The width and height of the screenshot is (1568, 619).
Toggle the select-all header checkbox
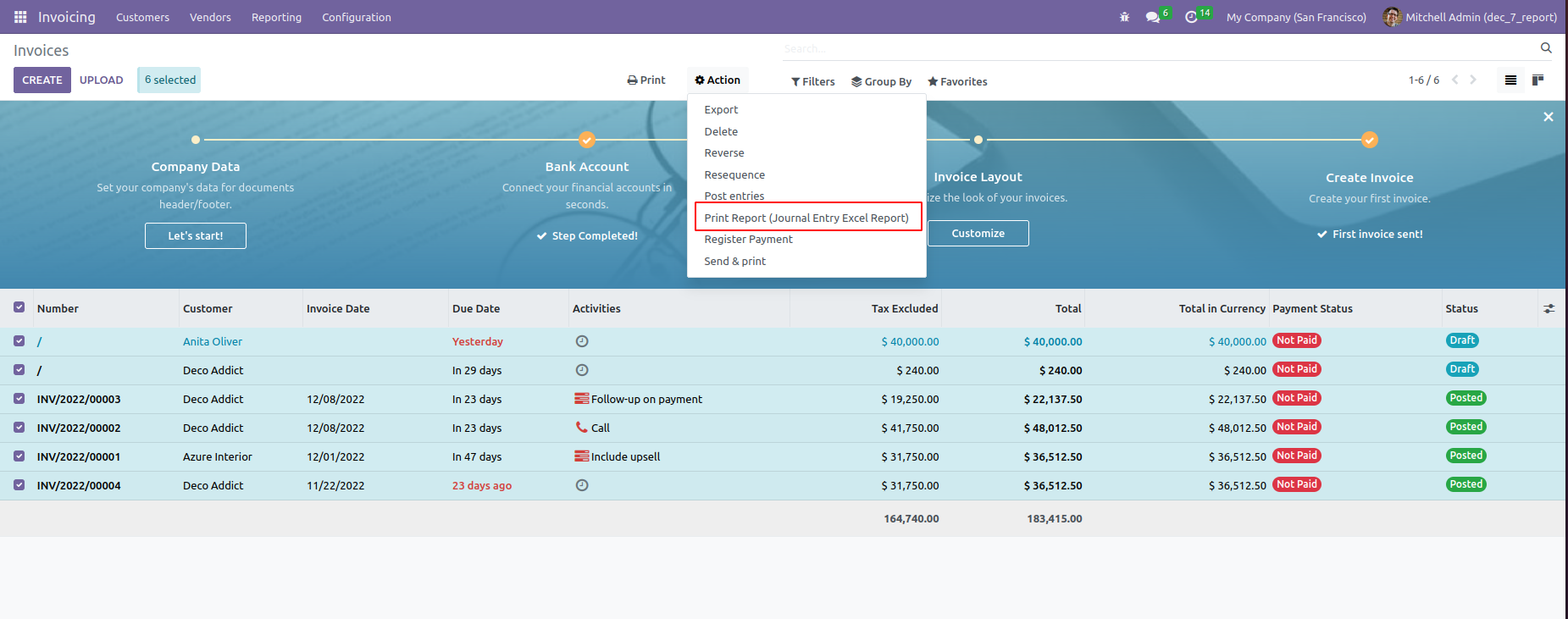[x=19, y=307]
